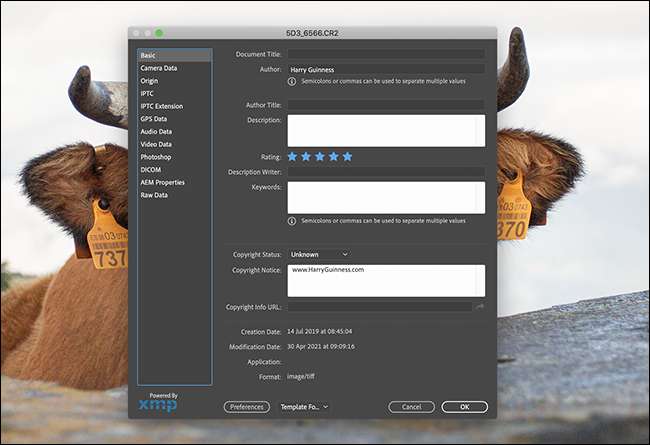Select the Camera Data category
The height and width of the screenshot is (445, 650).
[158, 68]
